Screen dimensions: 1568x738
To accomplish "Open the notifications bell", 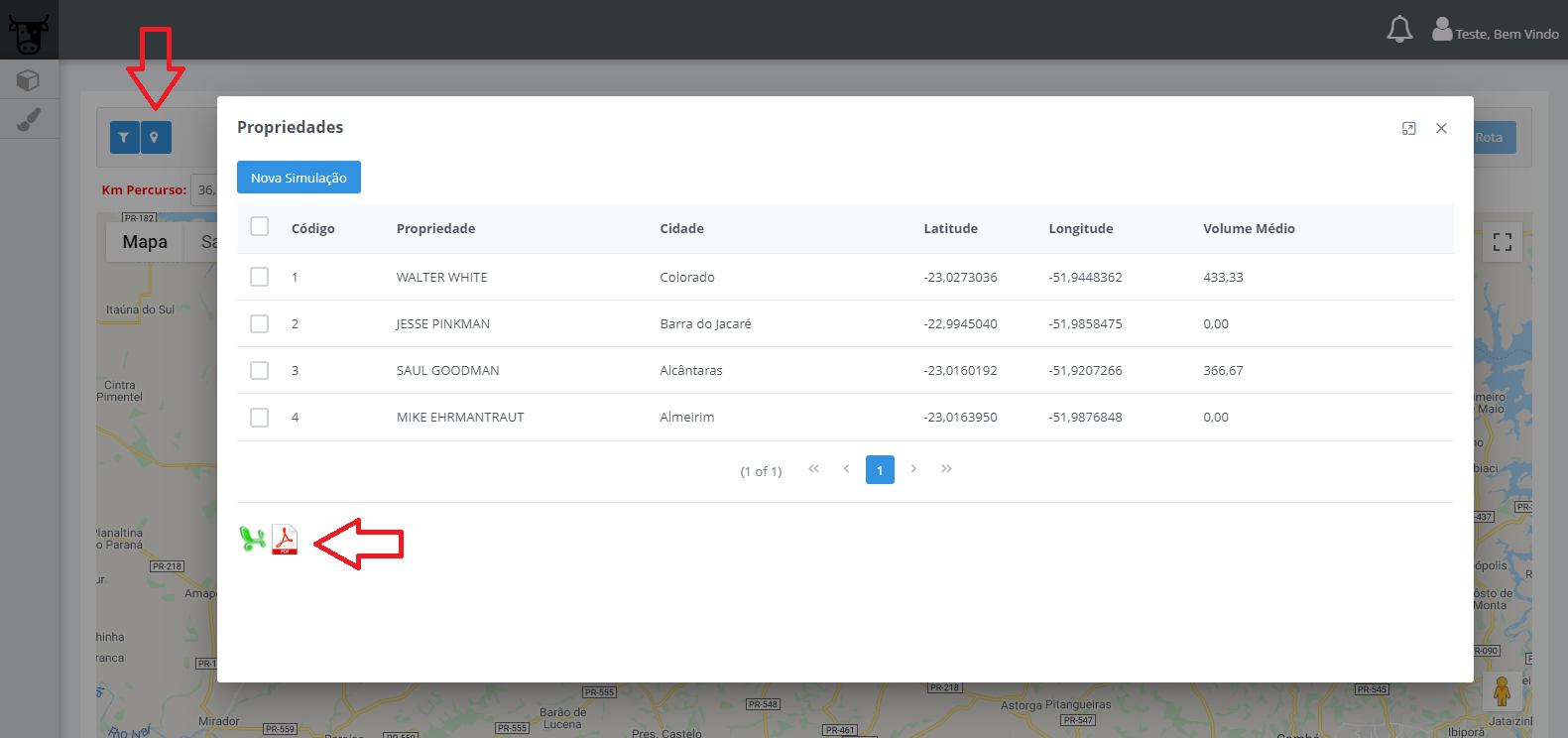I will click(1399, 30).
